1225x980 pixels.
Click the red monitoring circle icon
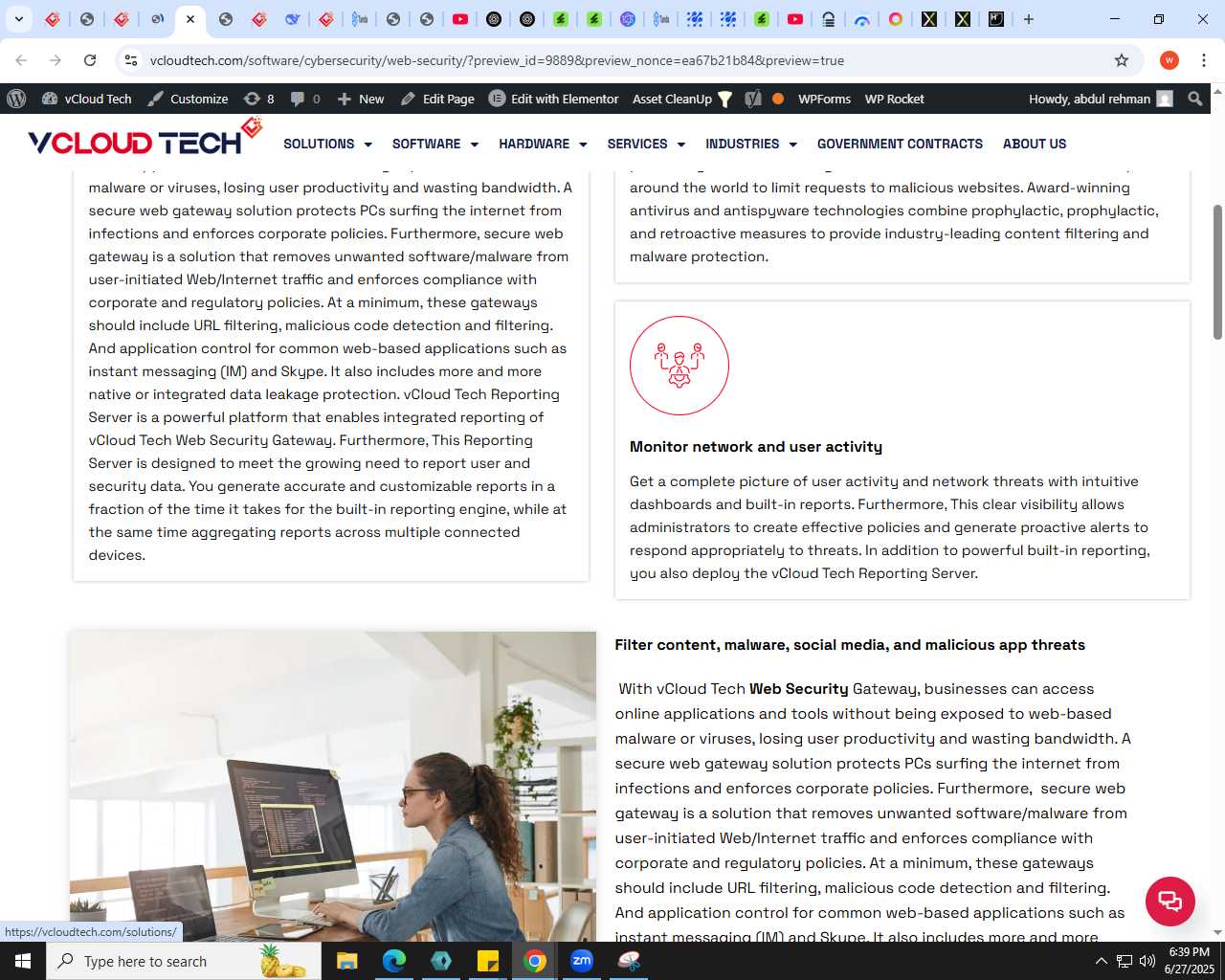point(679,366)
